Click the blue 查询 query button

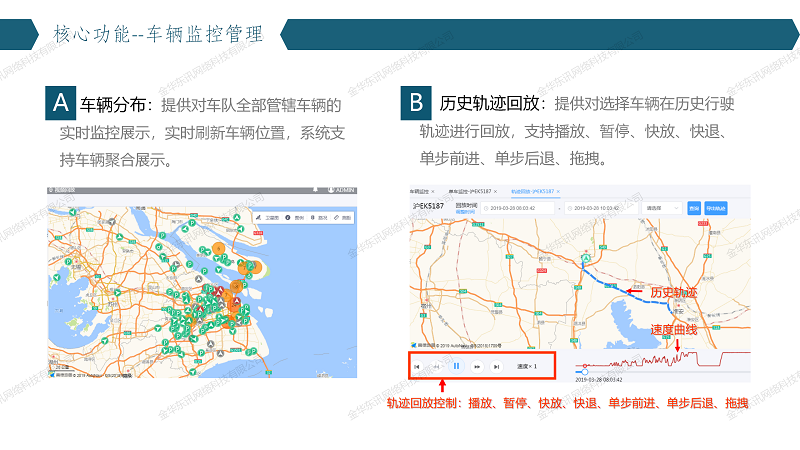[694, 208]
